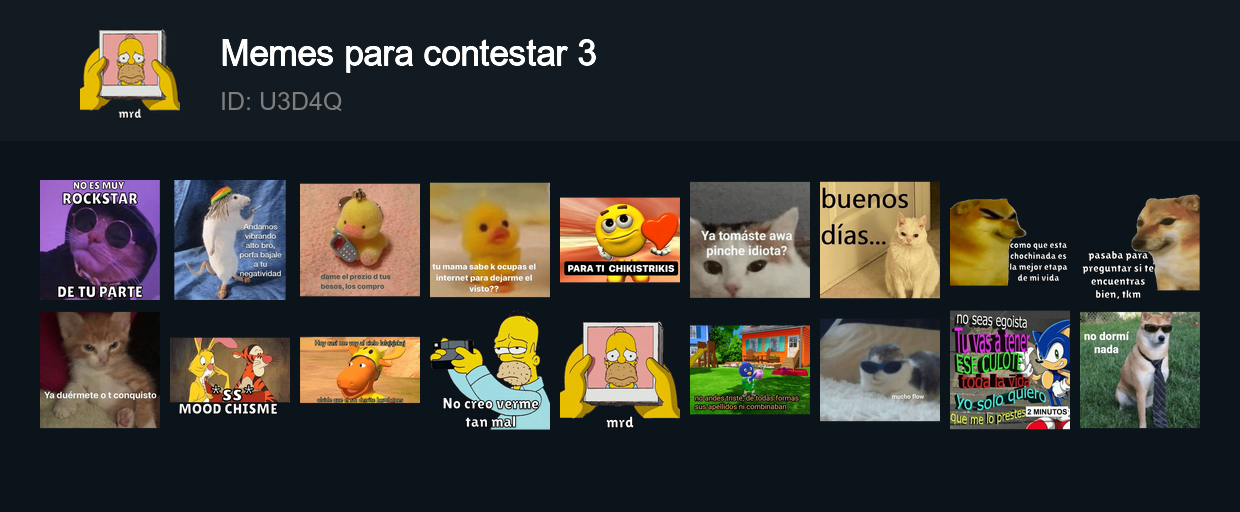Image resolution: width=1240 pixels, height=512 pixels.
Task: Click the 'Memes para contestar 3' pack title
Action: (408, 54)
